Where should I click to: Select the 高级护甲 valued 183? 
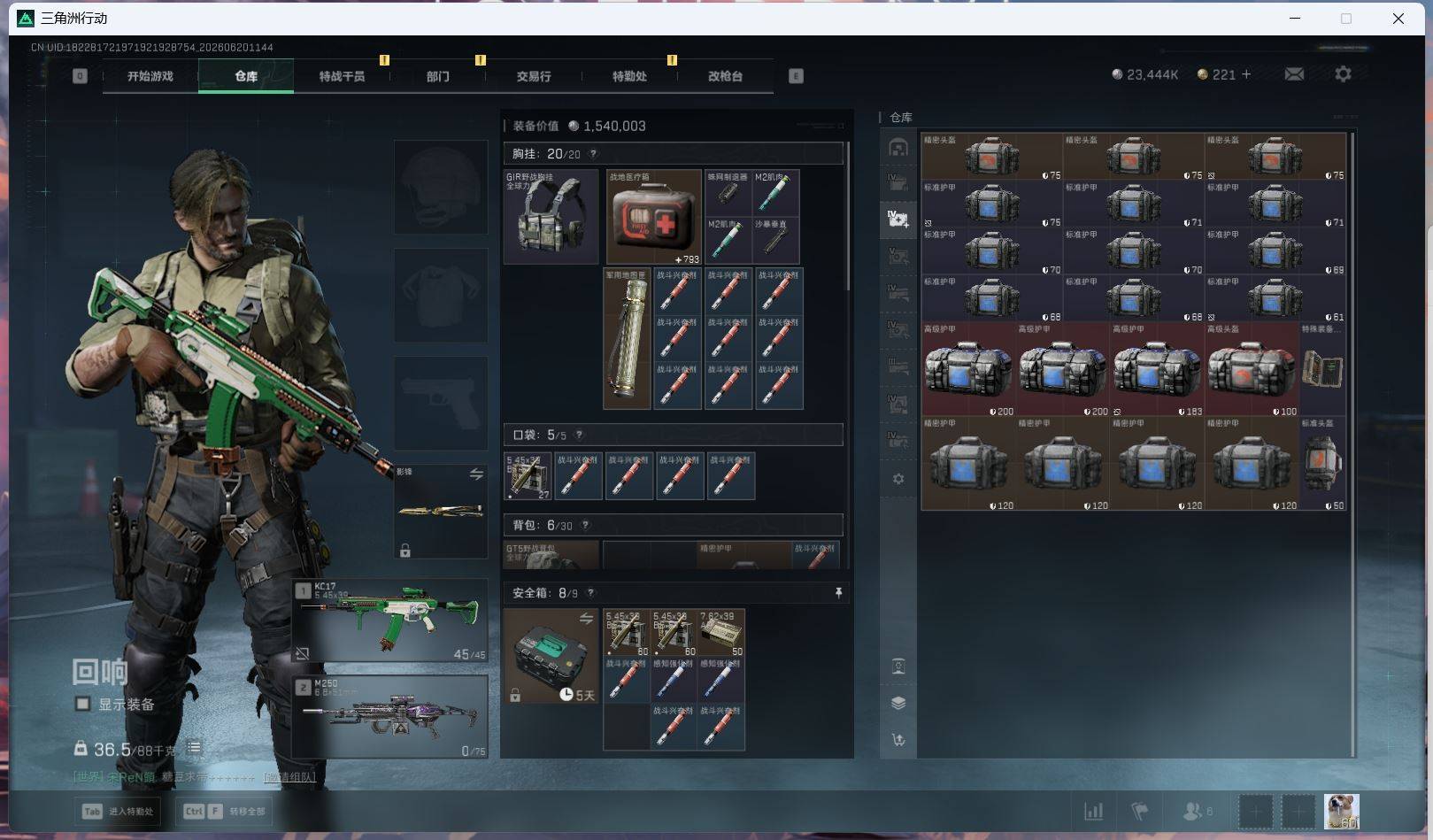coord(1157,369)
